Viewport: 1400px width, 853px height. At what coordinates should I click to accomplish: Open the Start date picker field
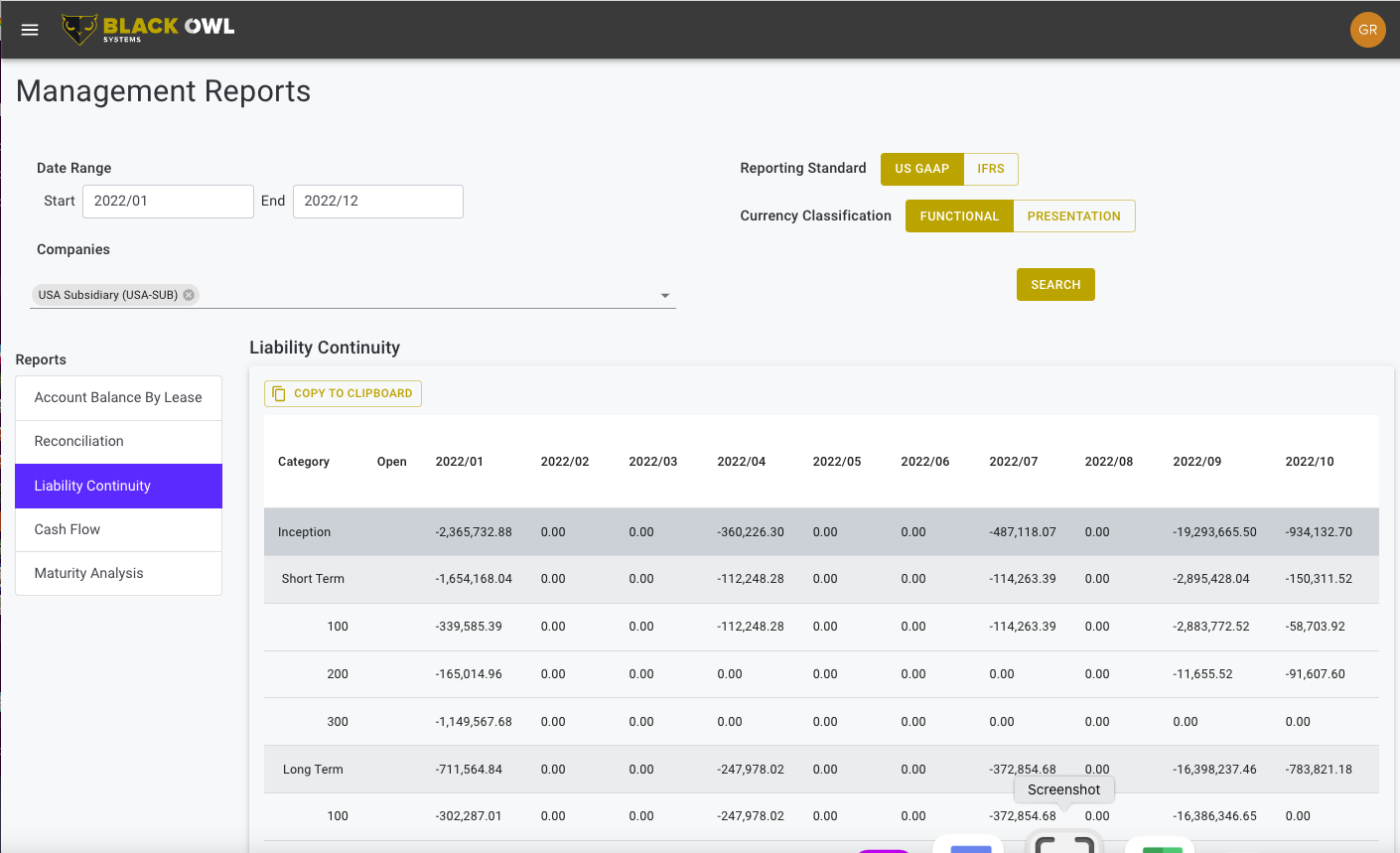click(168, 201)
